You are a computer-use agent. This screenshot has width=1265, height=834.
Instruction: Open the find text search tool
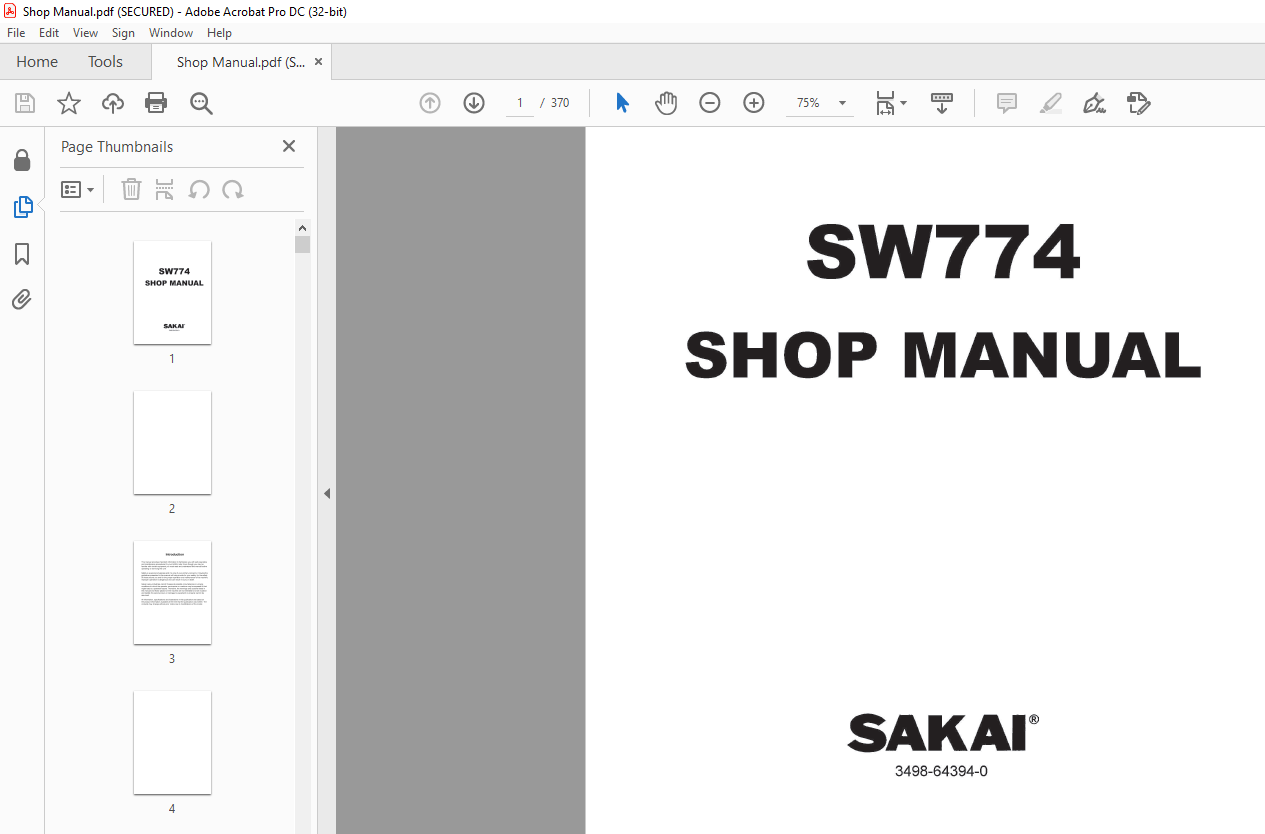201,103
